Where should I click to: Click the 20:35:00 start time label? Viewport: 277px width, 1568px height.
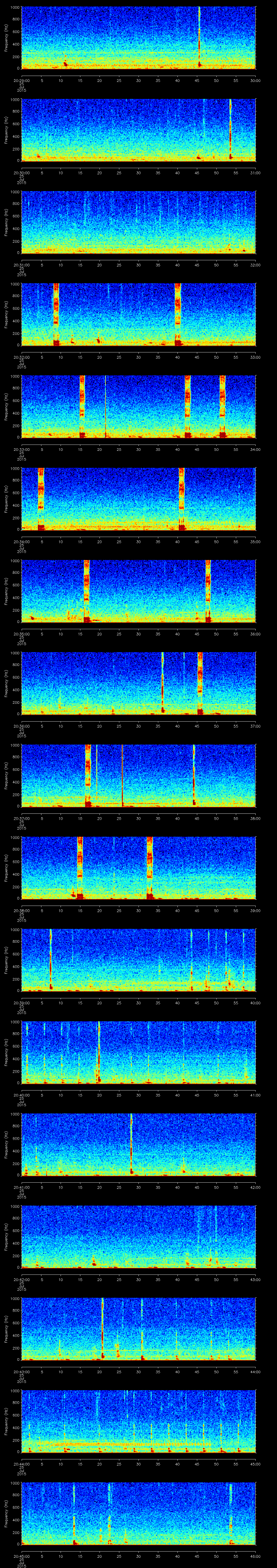pyautogui.click(x=21, y=634)
